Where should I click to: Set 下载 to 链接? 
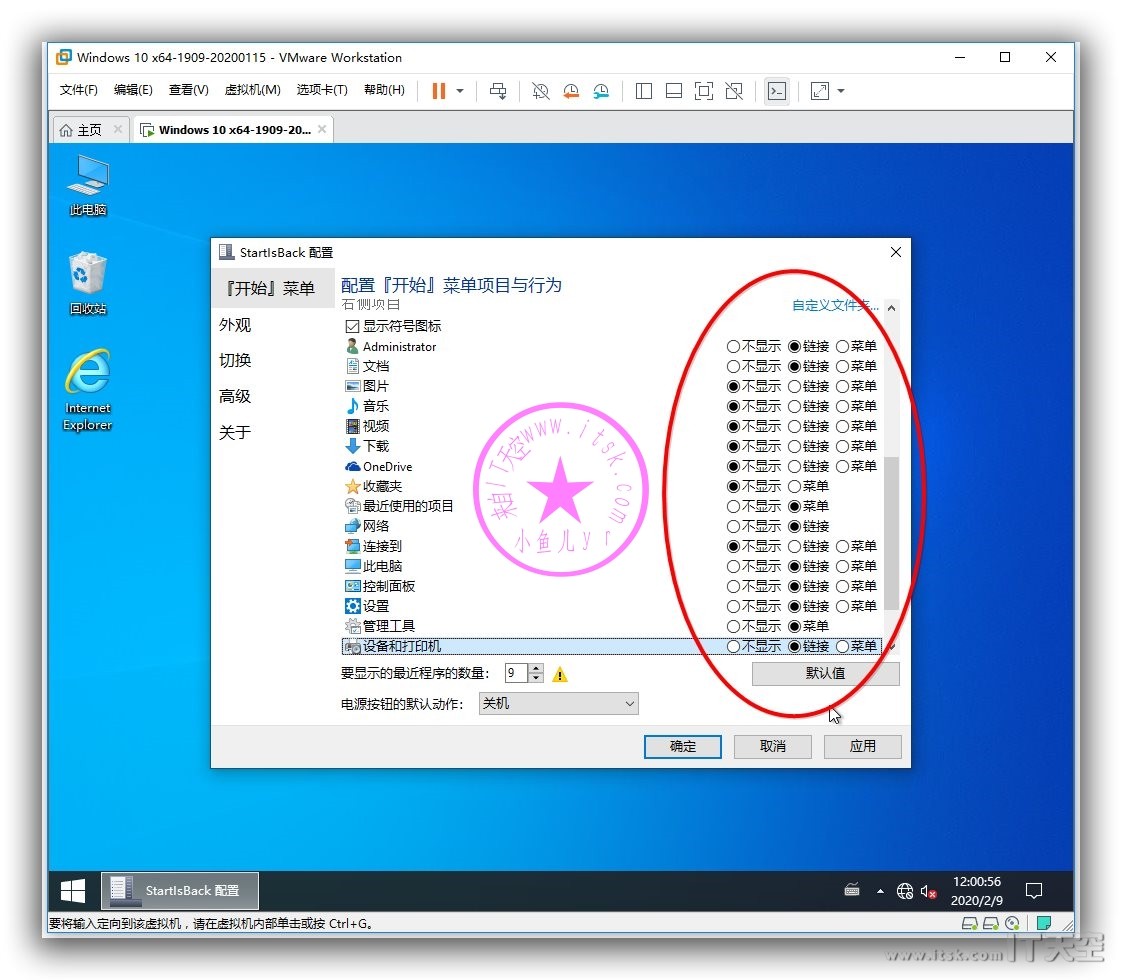coord(794,446)
